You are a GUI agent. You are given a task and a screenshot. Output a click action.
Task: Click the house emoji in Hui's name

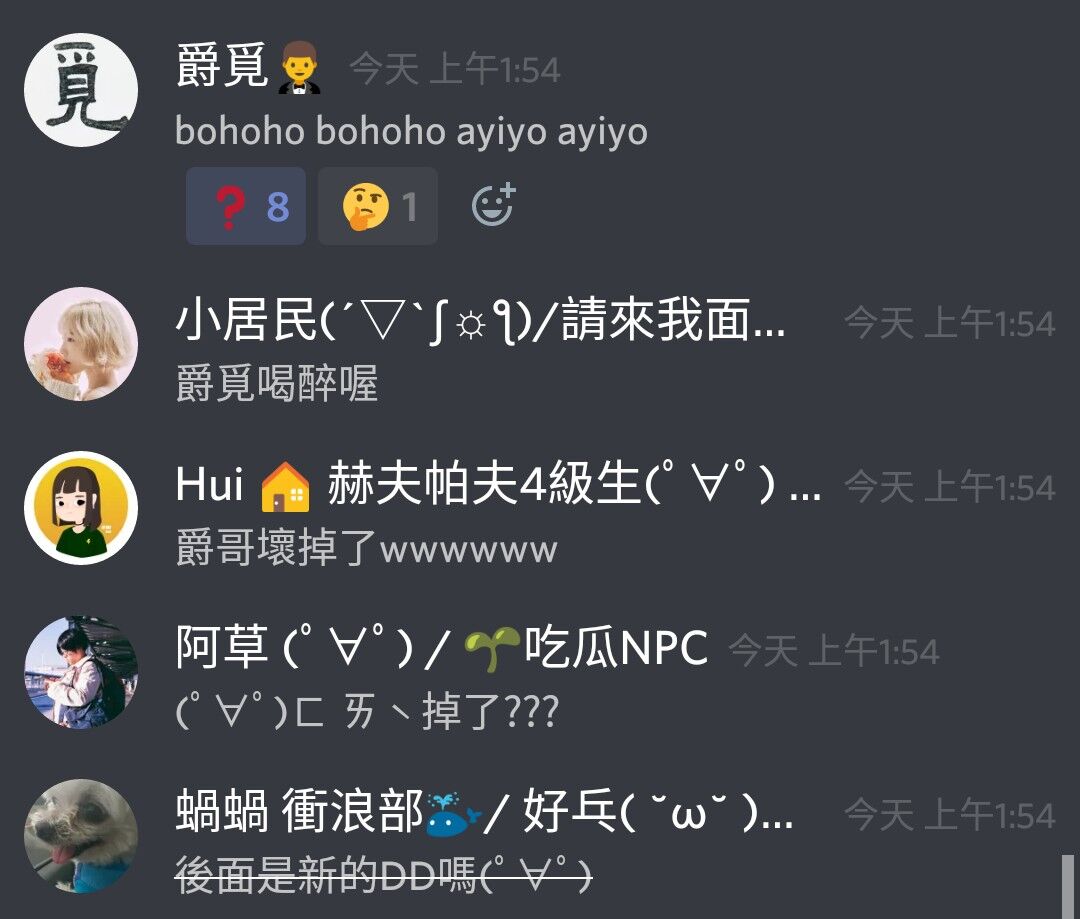click(285, 487)
